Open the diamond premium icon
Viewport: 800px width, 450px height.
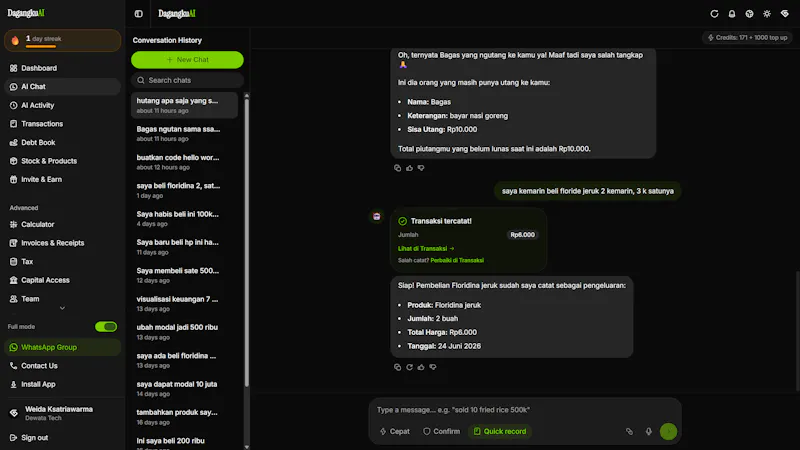point(785,14)
